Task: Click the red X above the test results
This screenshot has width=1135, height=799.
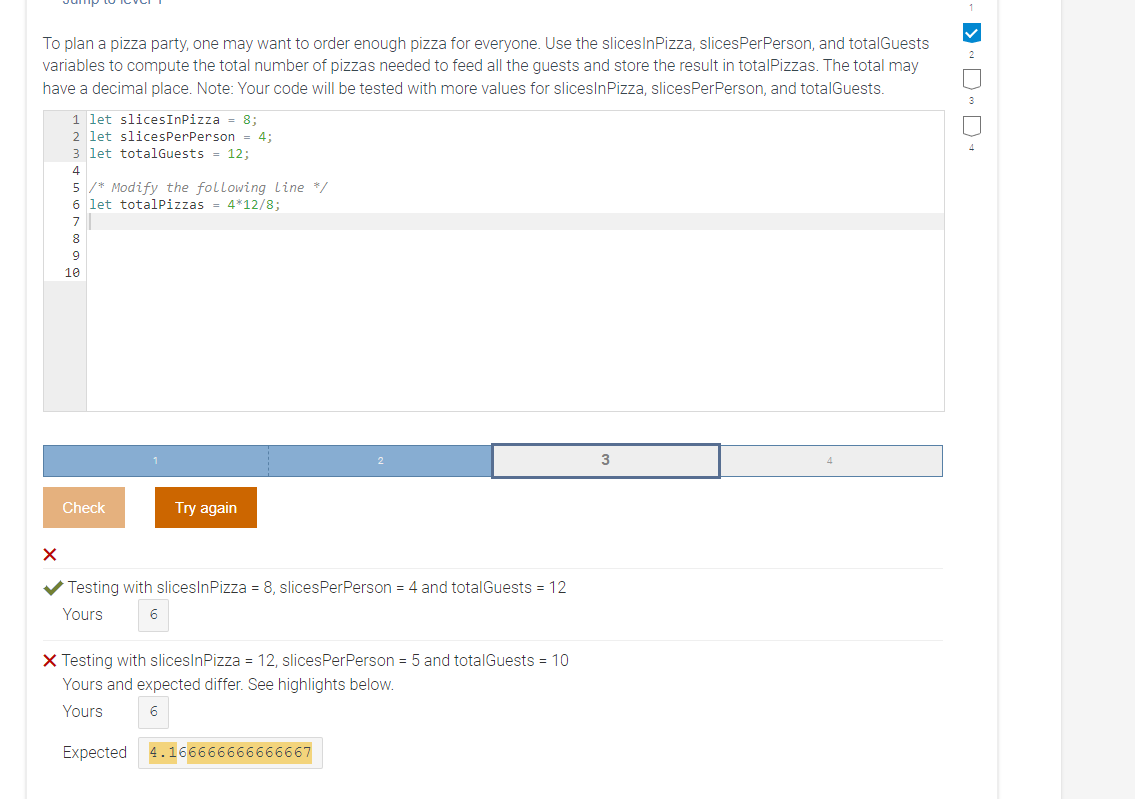Action: pos(49,554)
